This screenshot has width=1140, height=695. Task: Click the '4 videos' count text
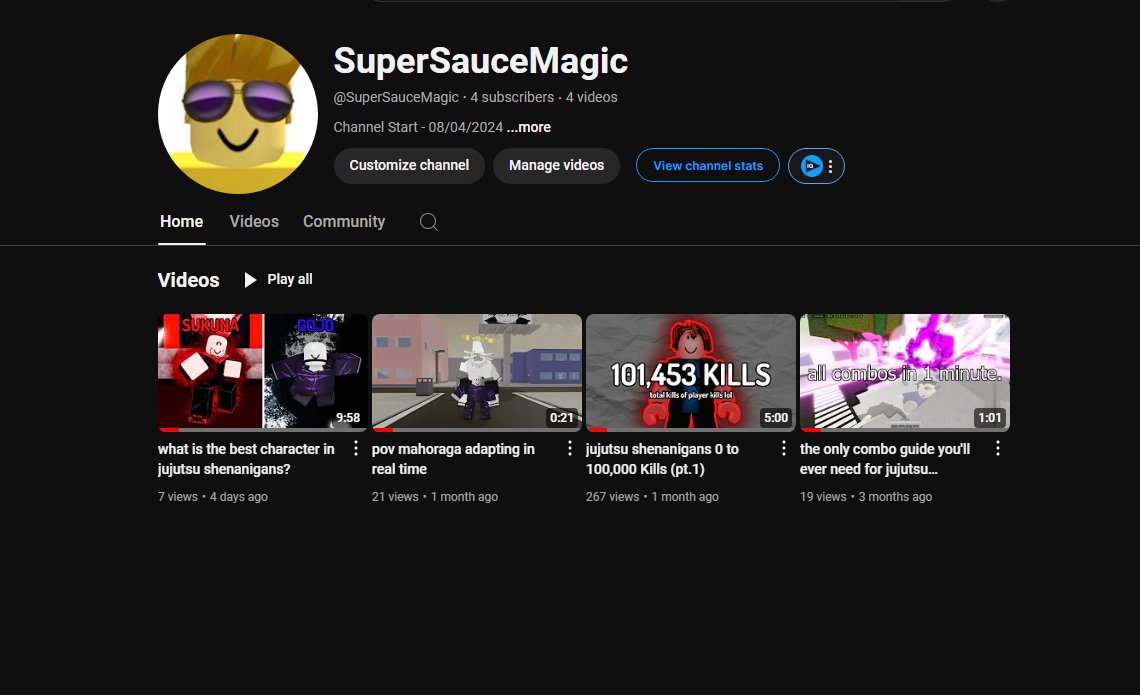click(592, 97)
